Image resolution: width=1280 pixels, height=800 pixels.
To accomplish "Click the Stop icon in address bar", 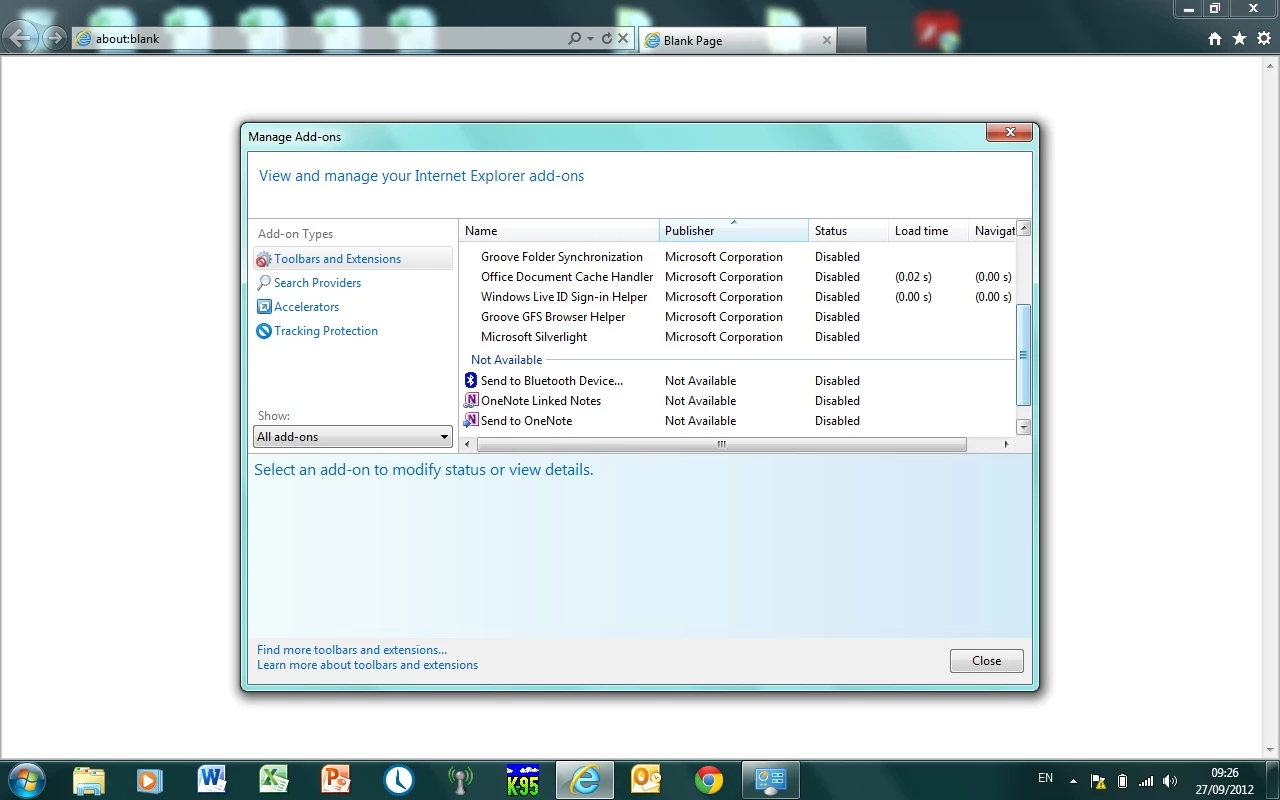I will [623, 39].
